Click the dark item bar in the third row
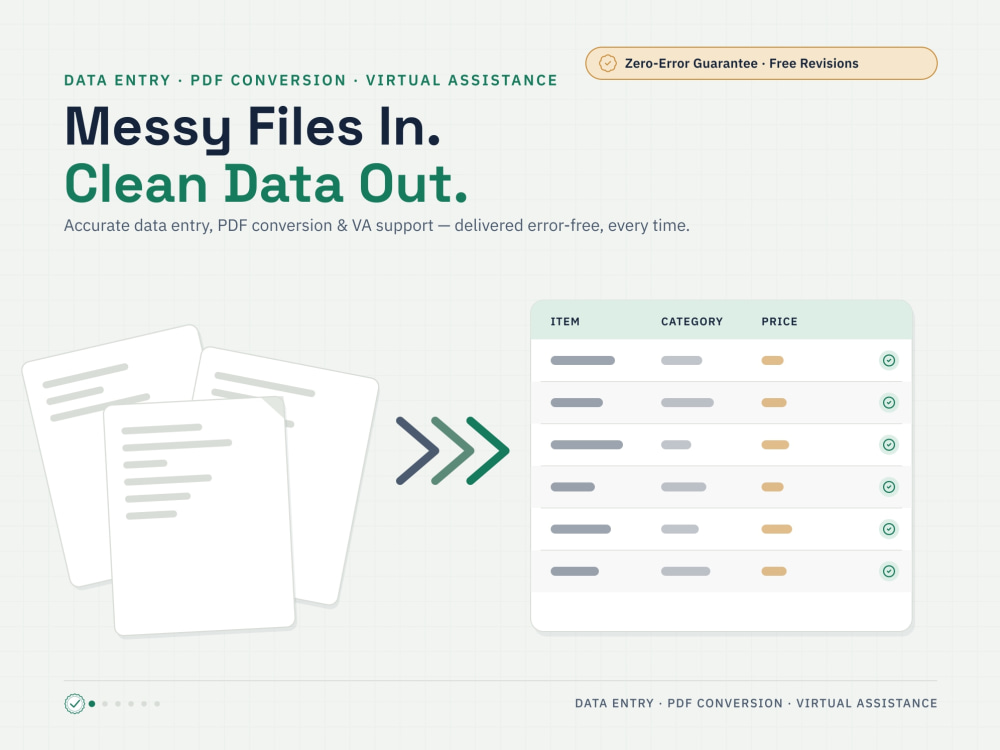Screen dimensions: 1000x750 [x=587, y=445]
